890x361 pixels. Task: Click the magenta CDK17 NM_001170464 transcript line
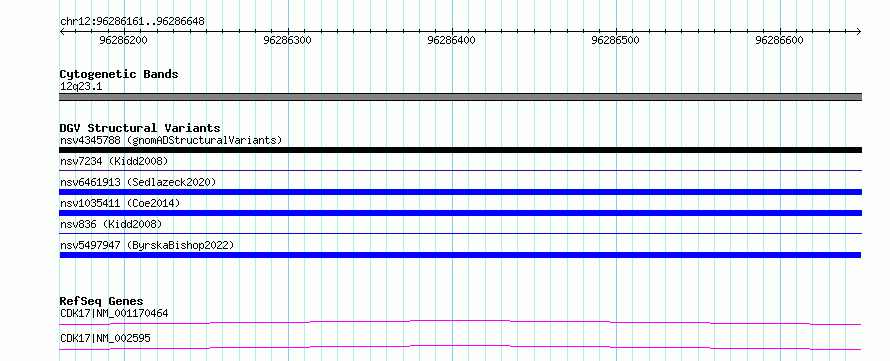[x=460, y=322]
